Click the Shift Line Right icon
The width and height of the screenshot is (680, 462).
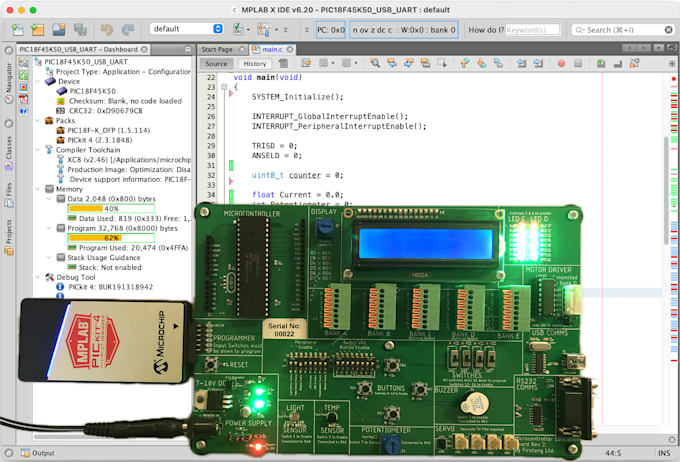538,63
